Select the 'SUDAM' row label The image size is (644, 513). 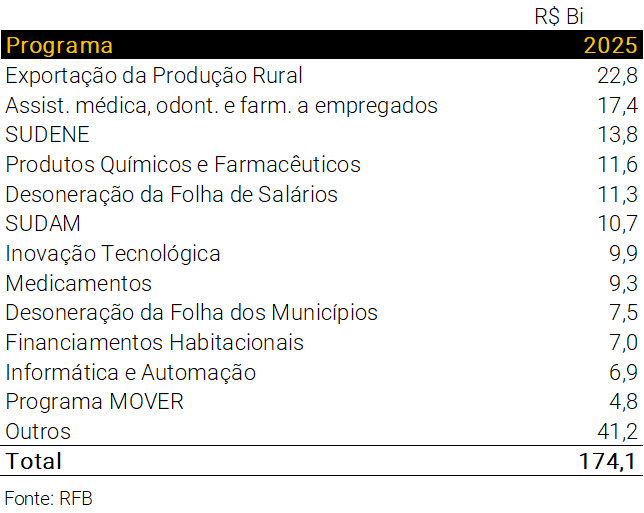tap(43, 224)
